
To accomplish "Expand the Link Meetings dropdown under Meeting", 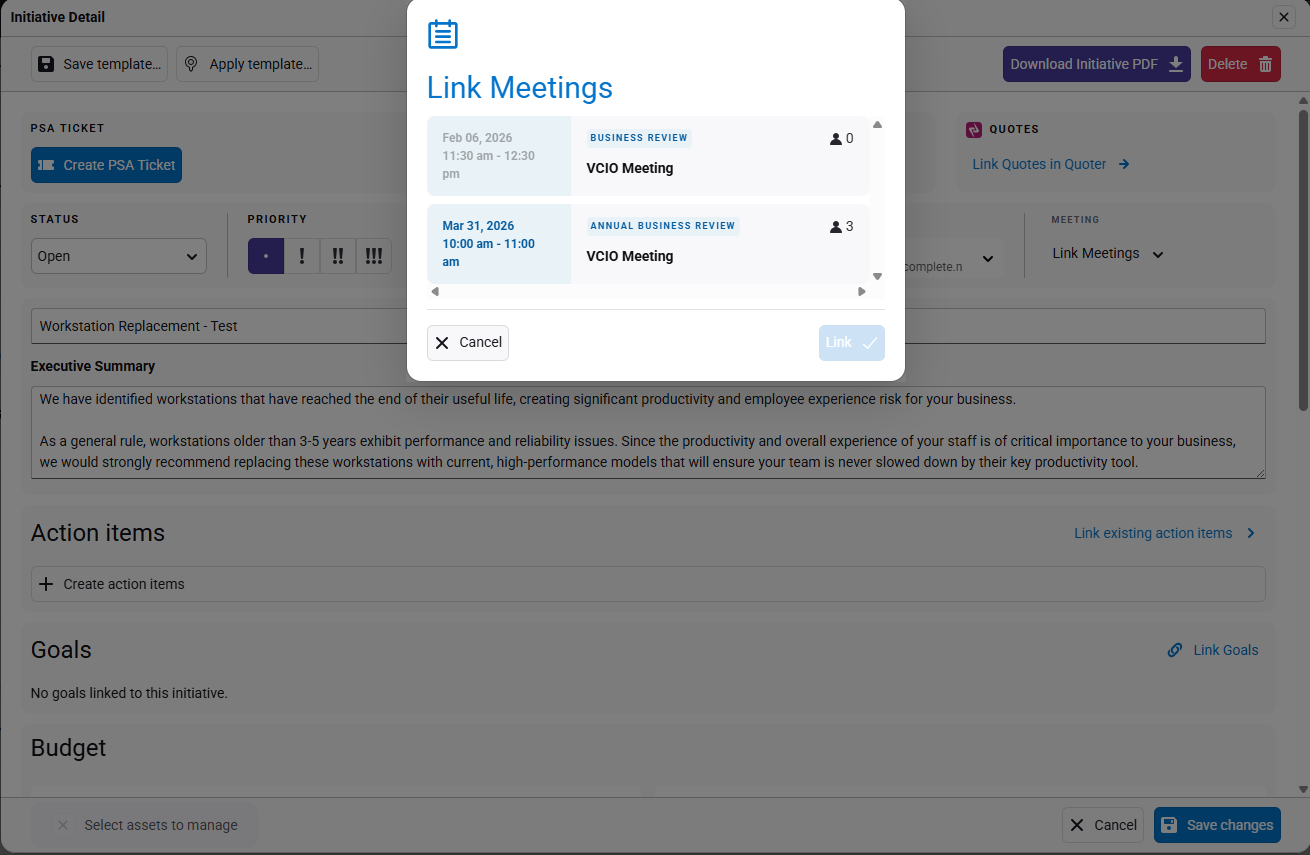I will tap(1108, 254).
